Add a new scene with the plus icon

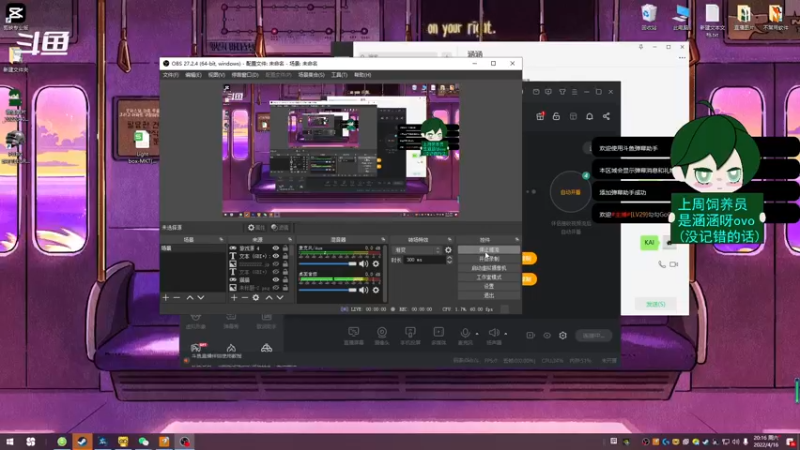tap(165, 297)
